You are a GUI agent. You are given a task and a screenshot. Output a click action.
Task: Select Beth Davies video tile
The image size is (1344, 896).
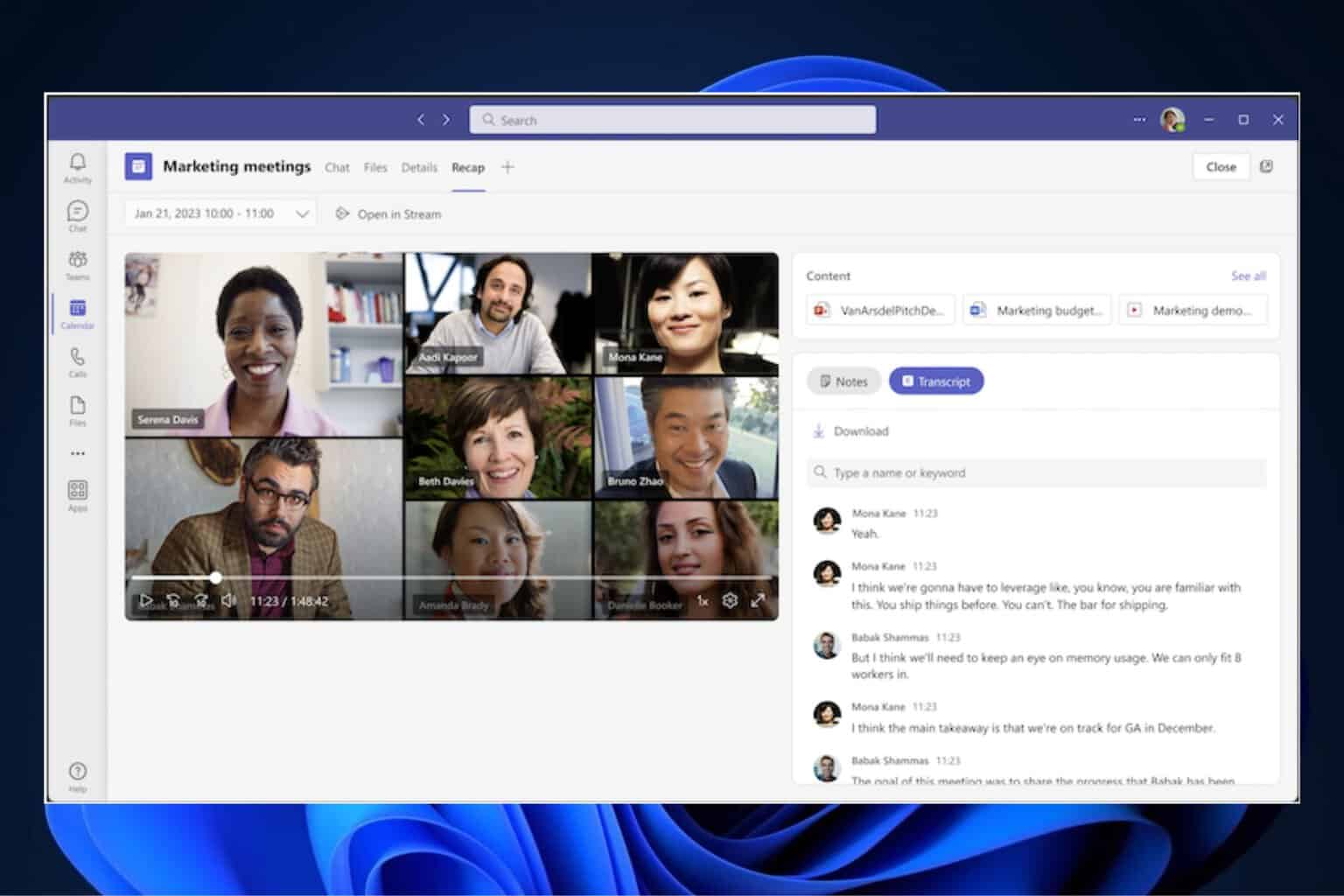coord(498,438)
